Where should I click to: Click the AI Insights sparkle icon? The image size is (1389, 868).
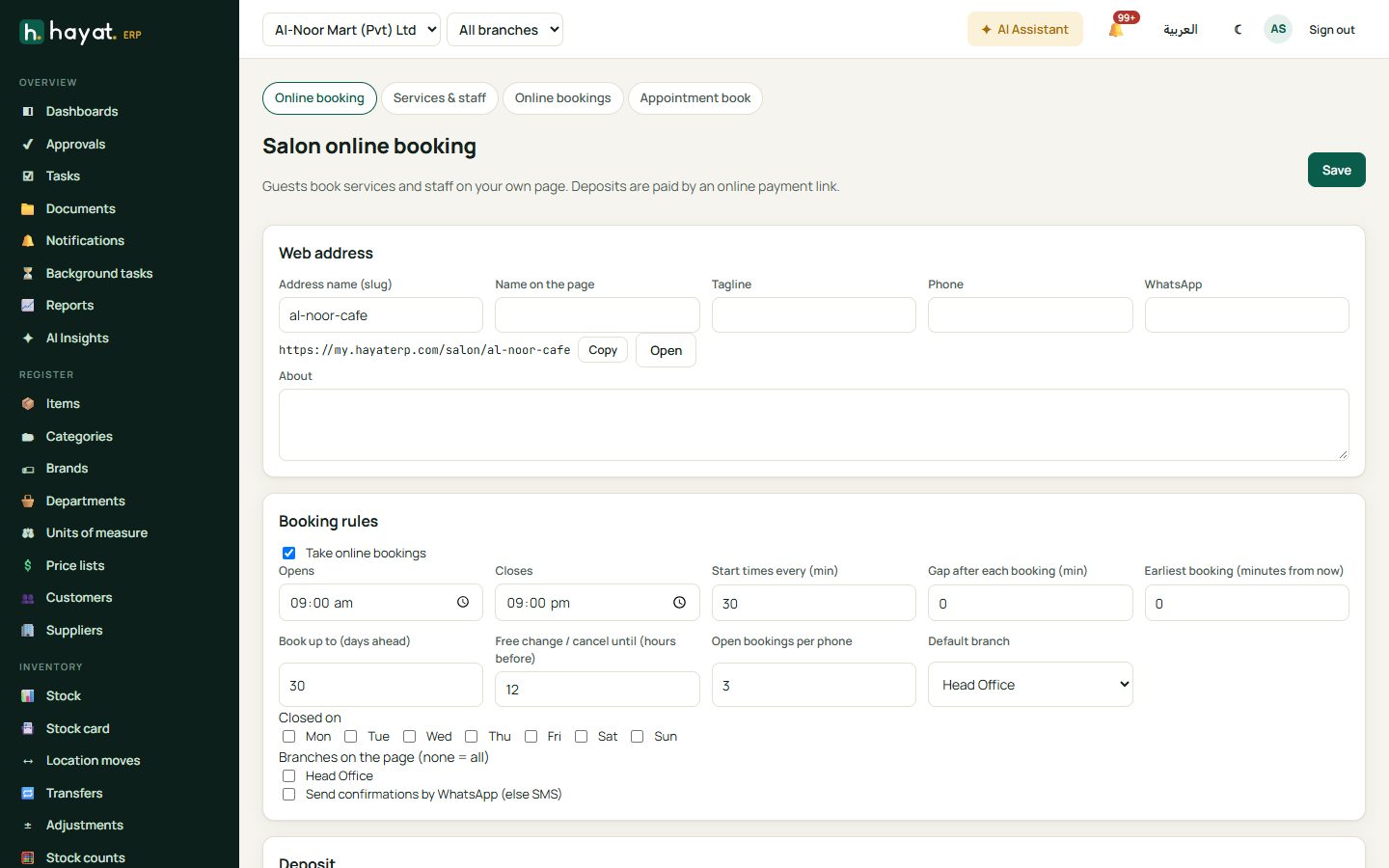(28, 339)
